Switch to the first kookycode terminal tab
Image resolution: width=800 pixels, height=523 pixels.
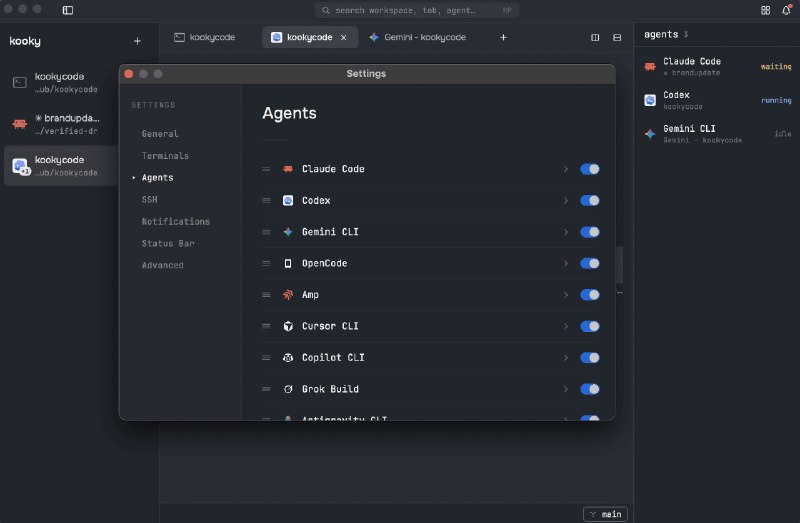coord(205,37)
